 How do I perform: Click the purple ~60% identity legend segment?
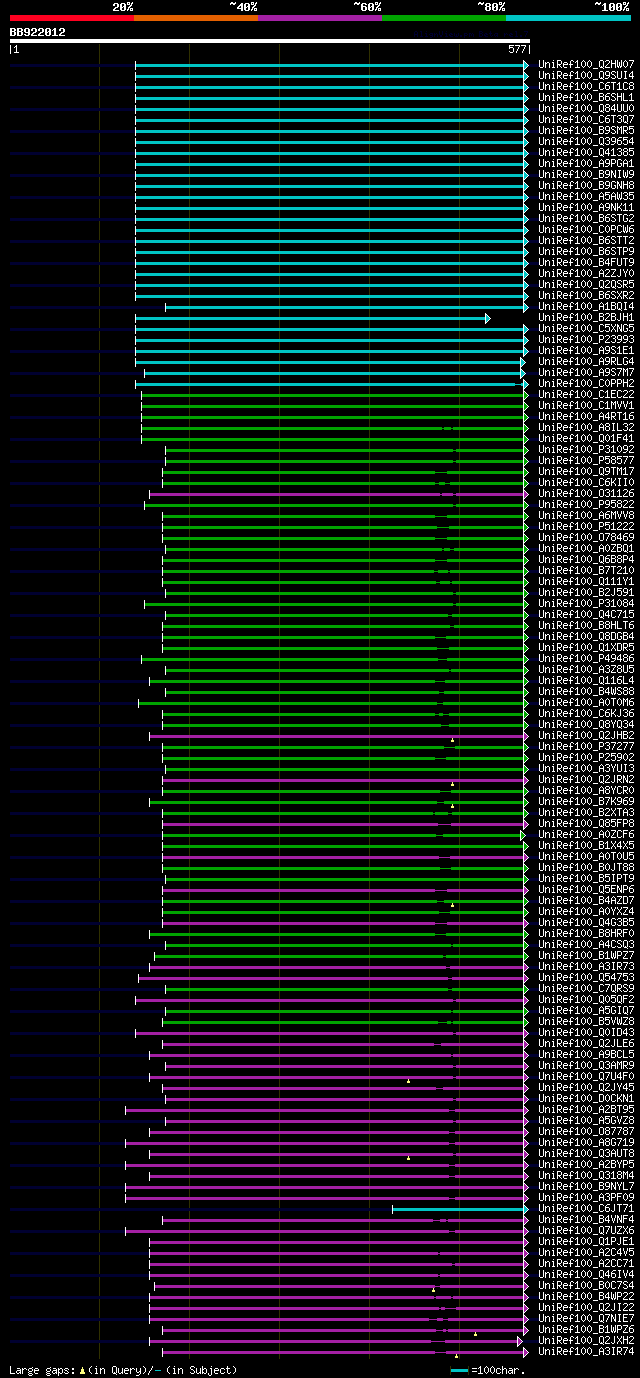click(x=320, y=17)
